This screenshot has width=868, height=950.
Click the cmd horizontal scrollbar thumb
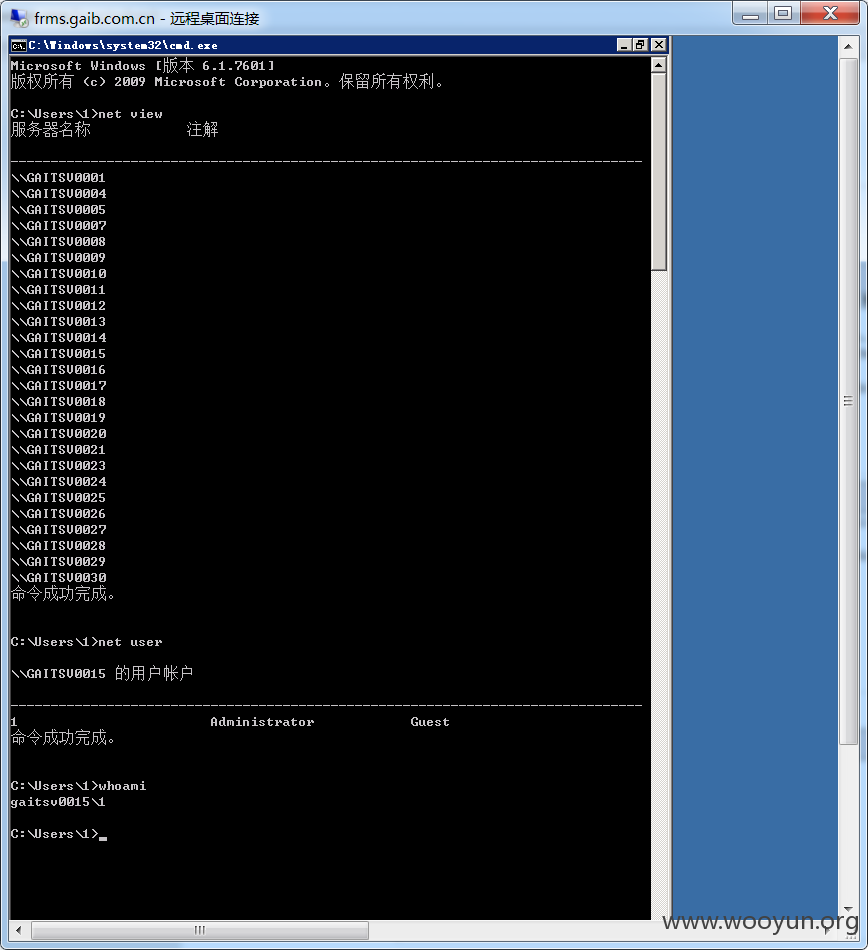click(x=200, y=930)
